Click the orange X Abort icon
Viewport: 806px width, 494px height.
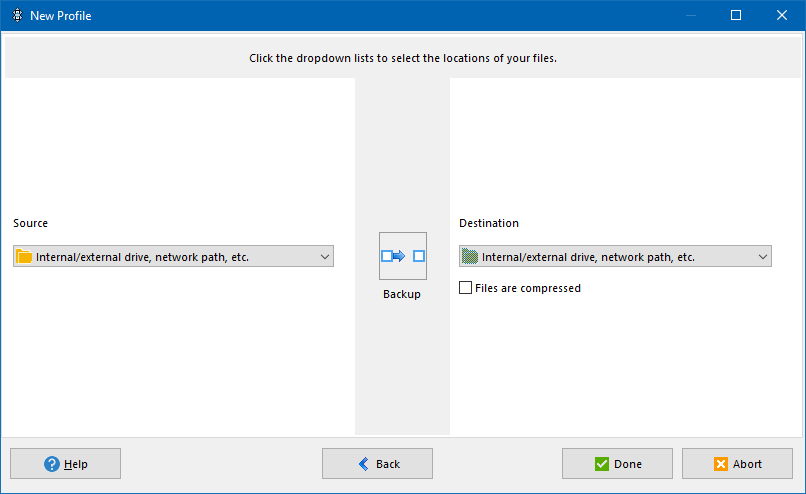pyautogui.click(x=721, y=464)
